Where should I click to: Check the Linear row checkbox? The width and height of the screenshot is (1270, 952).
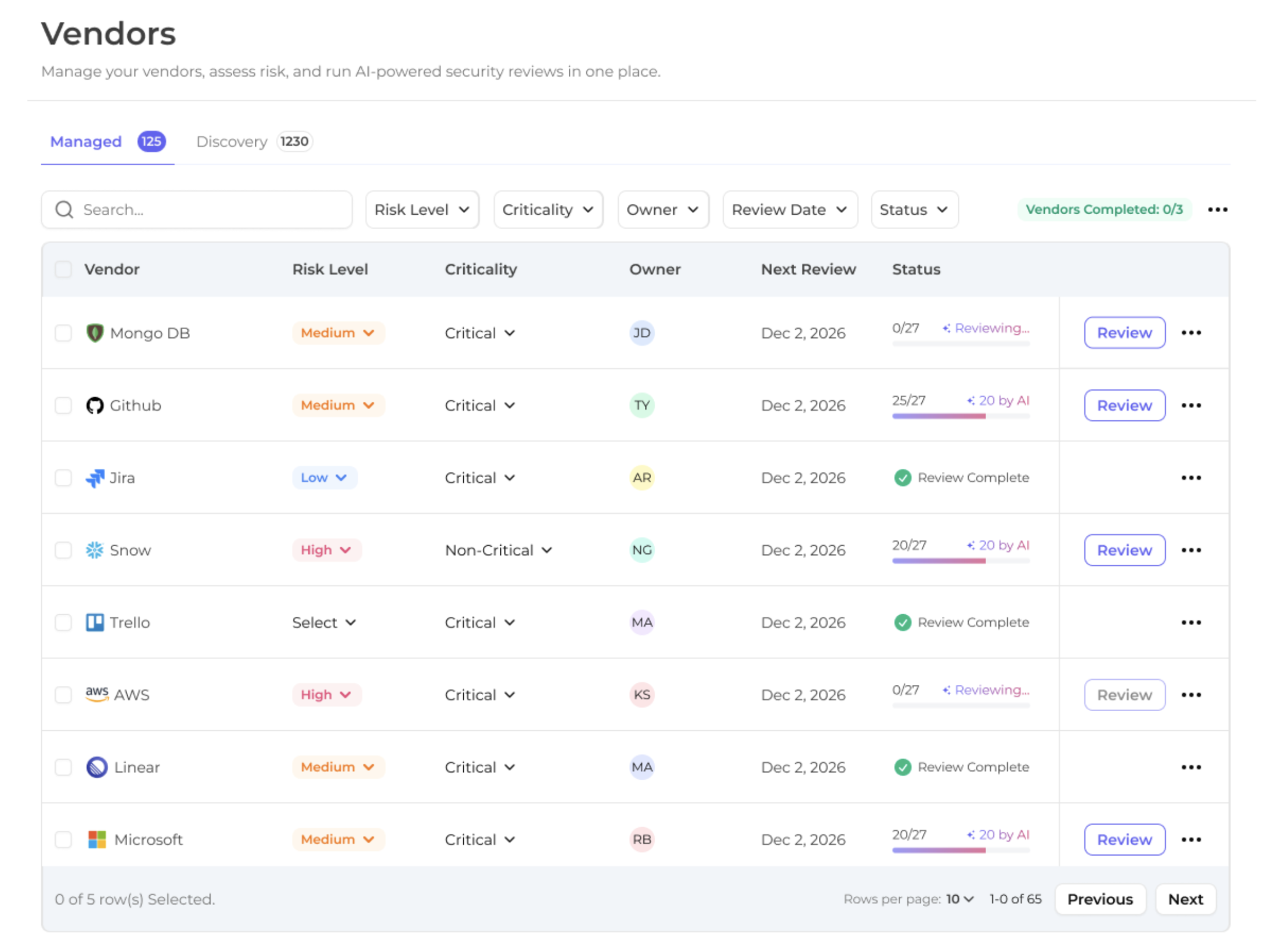click(63, 767)
